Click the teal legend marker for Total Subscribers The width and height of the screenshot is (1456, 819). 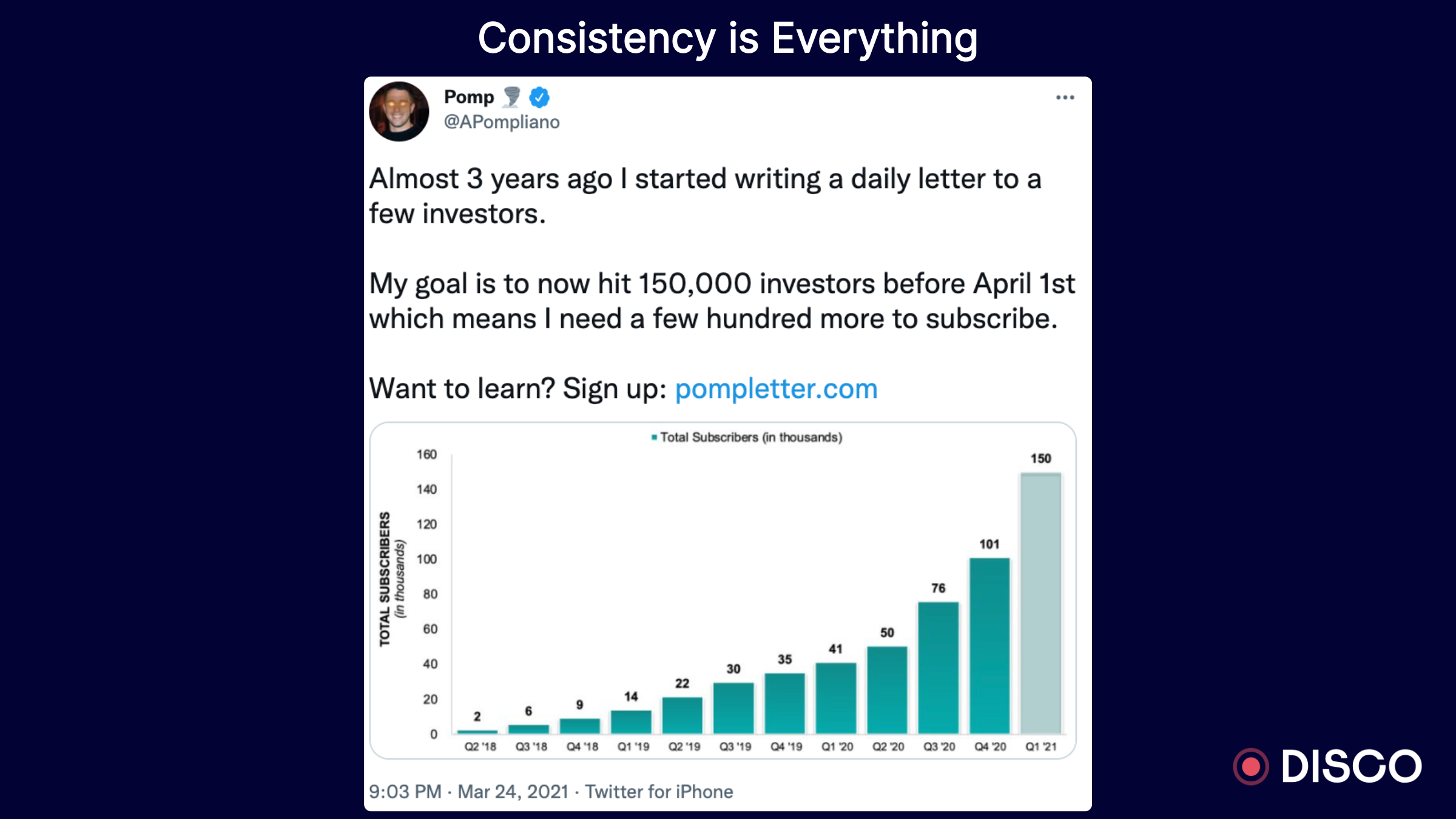point(654,437)
